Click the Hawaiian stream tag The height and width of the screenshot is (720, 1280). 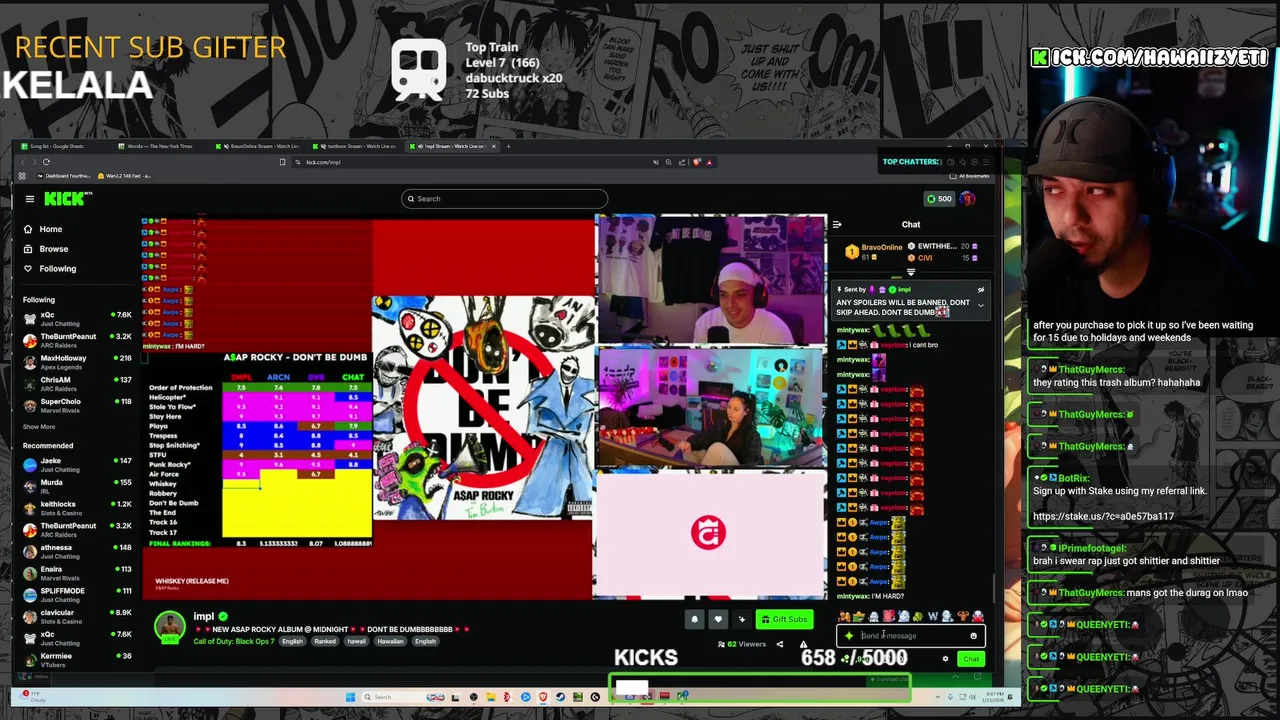coord(390,641)
